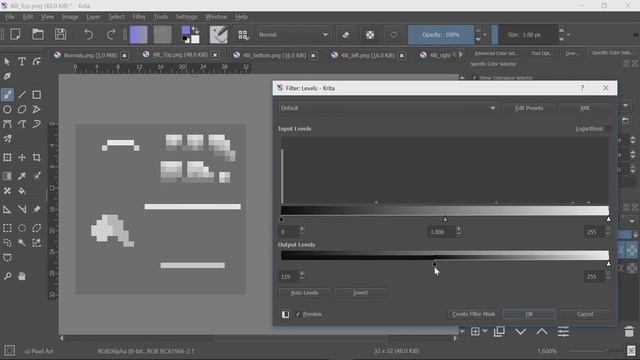The width and height of the screenshot is (640, 360).
Task: Open Advanced Color Selector docker tab
Action: [x=496, y=53]
